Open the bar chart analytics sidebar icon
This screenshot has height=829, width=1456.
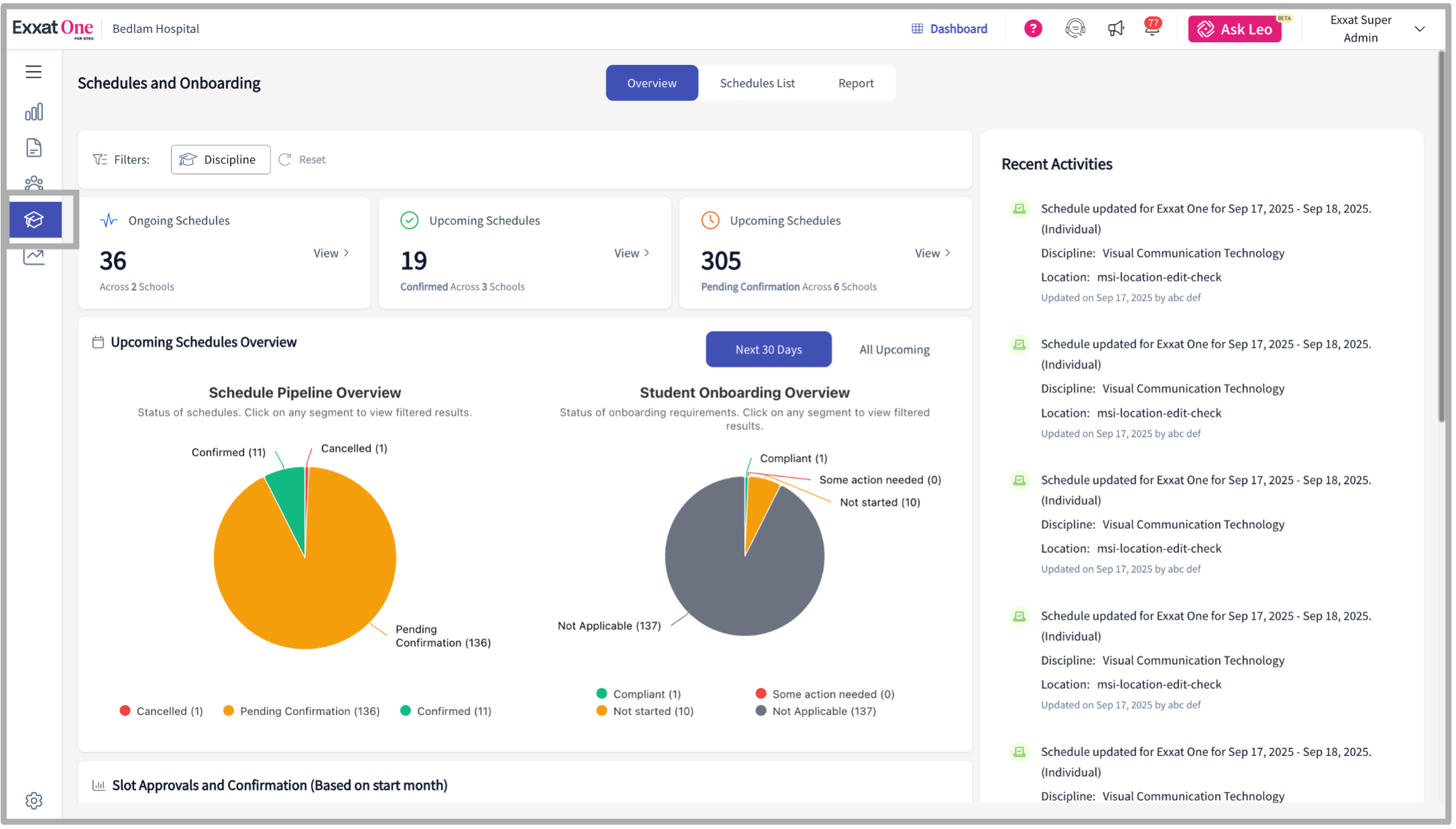coord(34,111)
